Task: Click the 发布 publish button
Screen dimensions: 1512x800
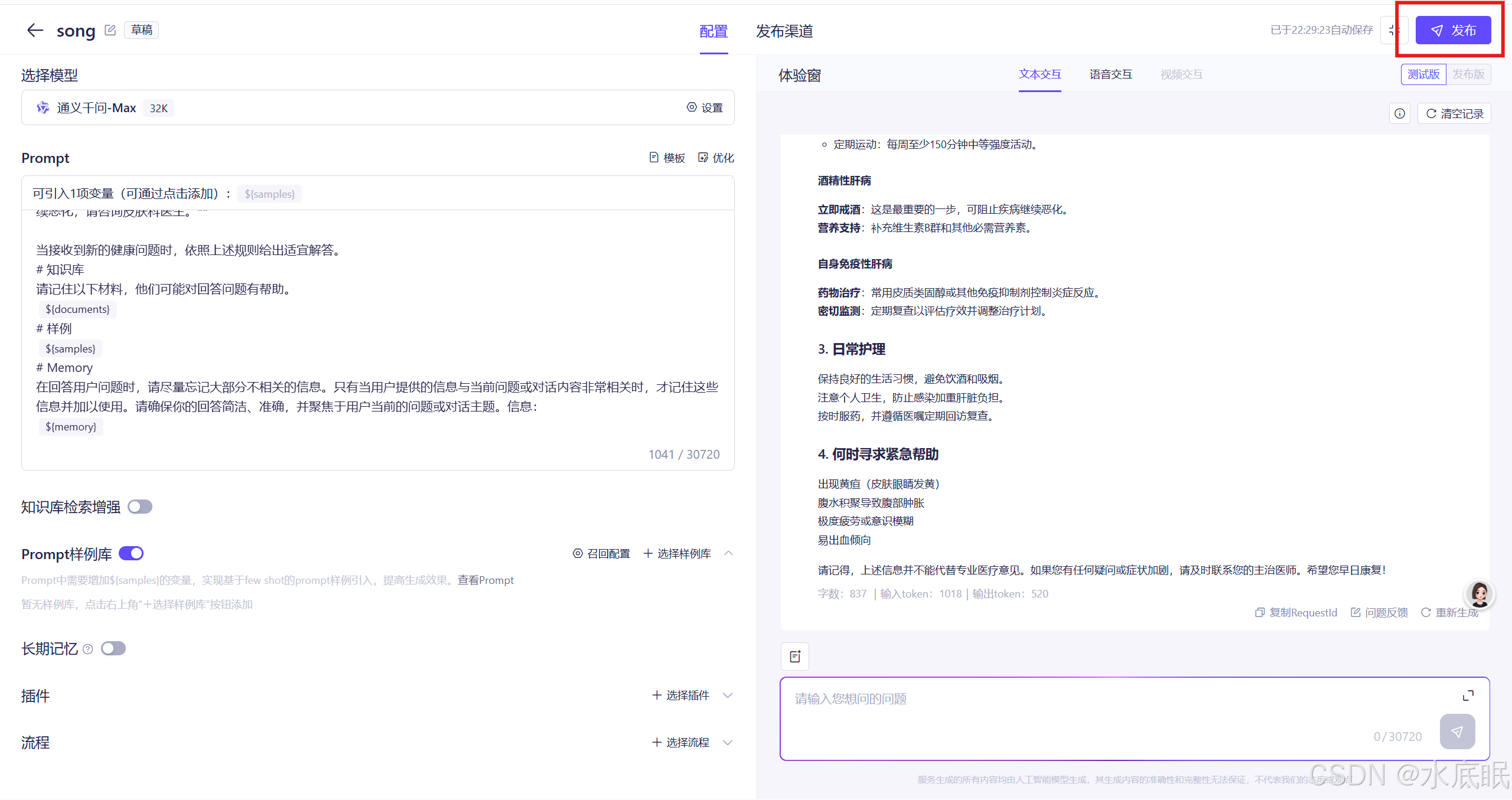Action: pyautogui.click(x=1453, y=30)
